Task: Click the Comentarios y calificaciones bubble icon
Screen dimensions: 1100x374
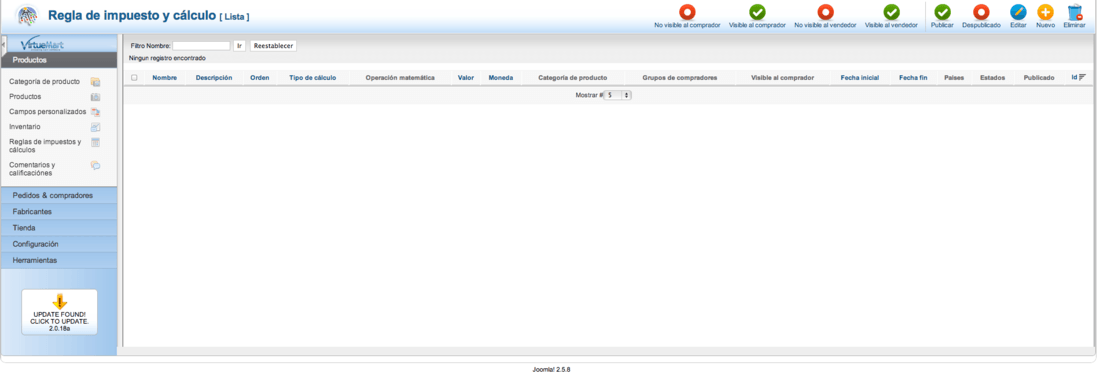Action: pyautogui.click(x=95, y=166)
